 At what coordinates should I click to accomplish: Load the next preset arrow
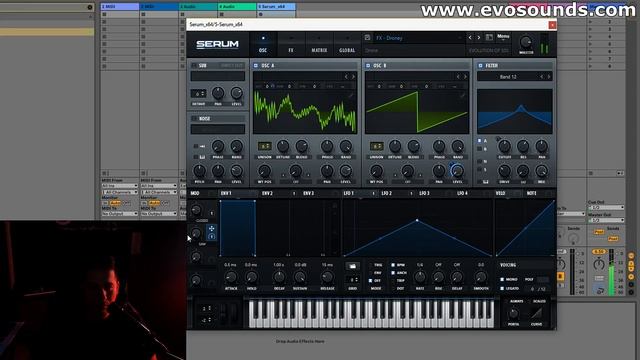point(478,38)
